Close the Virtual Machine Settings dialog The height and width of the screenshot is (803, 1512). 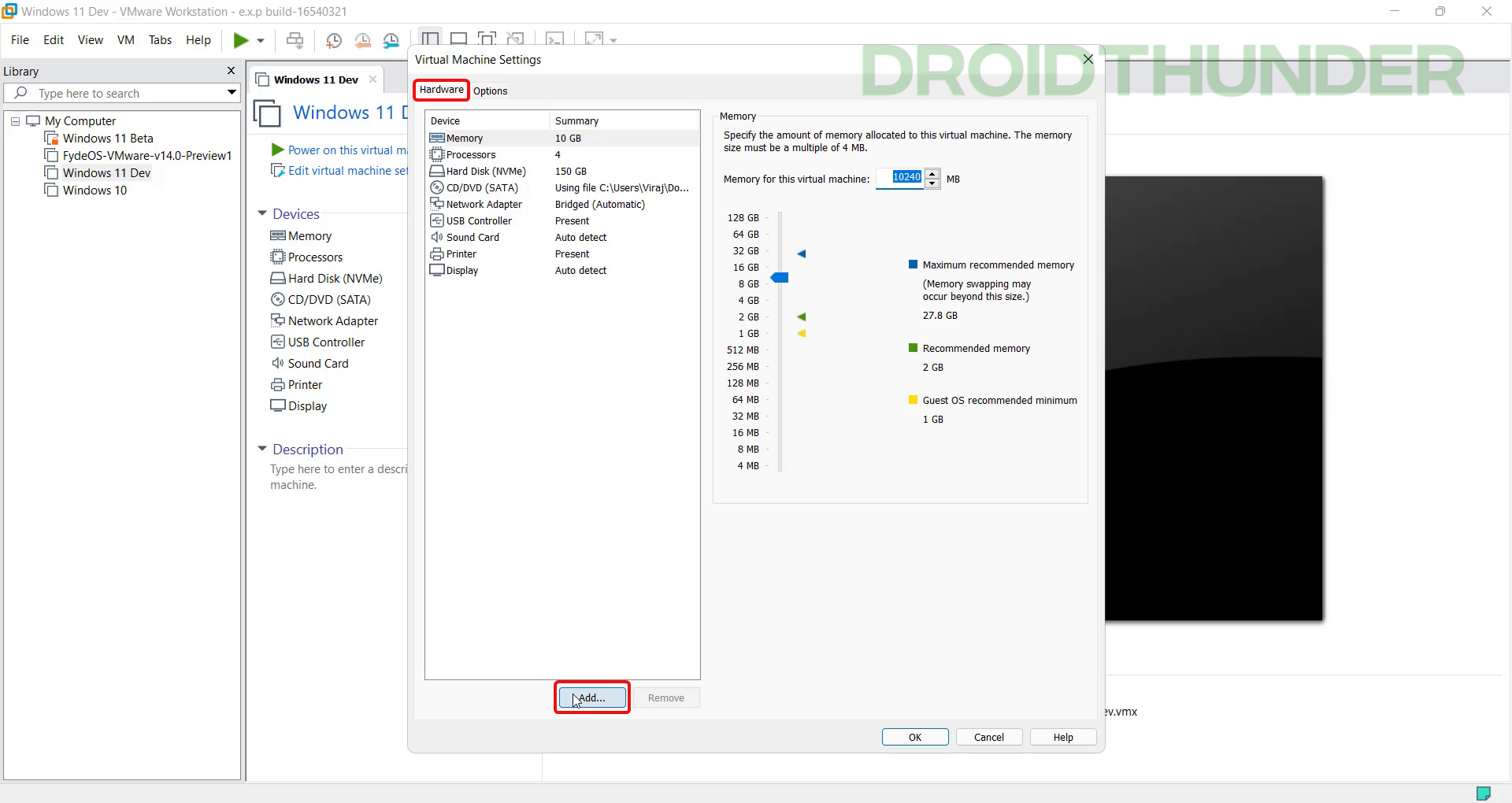1088,59
